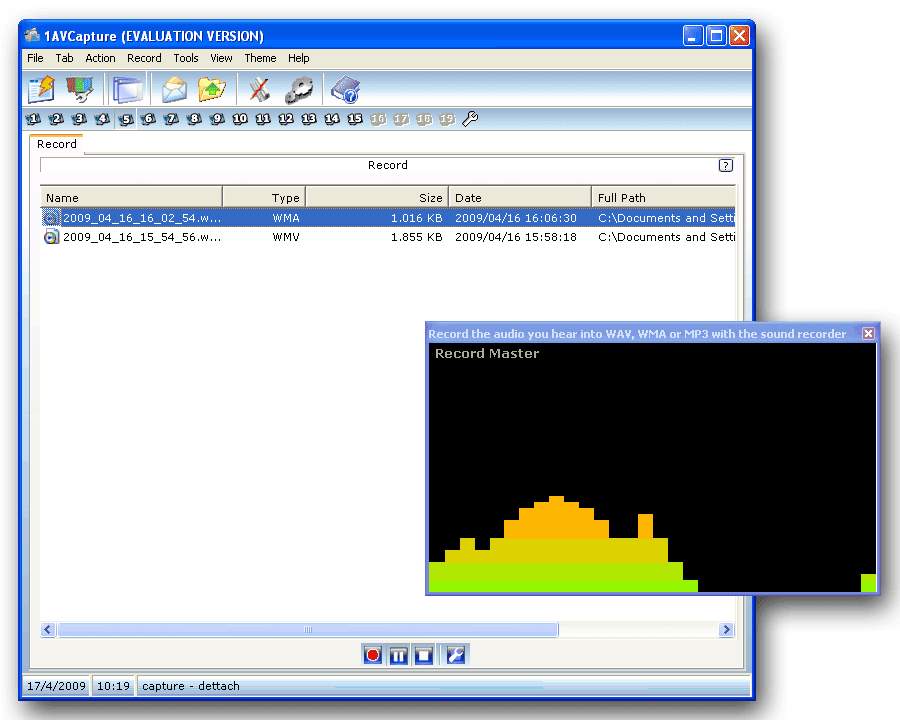The image size is (900, 720).
Task: Open the Record menu
Action: pyautogui.click(x=144, y=58)
